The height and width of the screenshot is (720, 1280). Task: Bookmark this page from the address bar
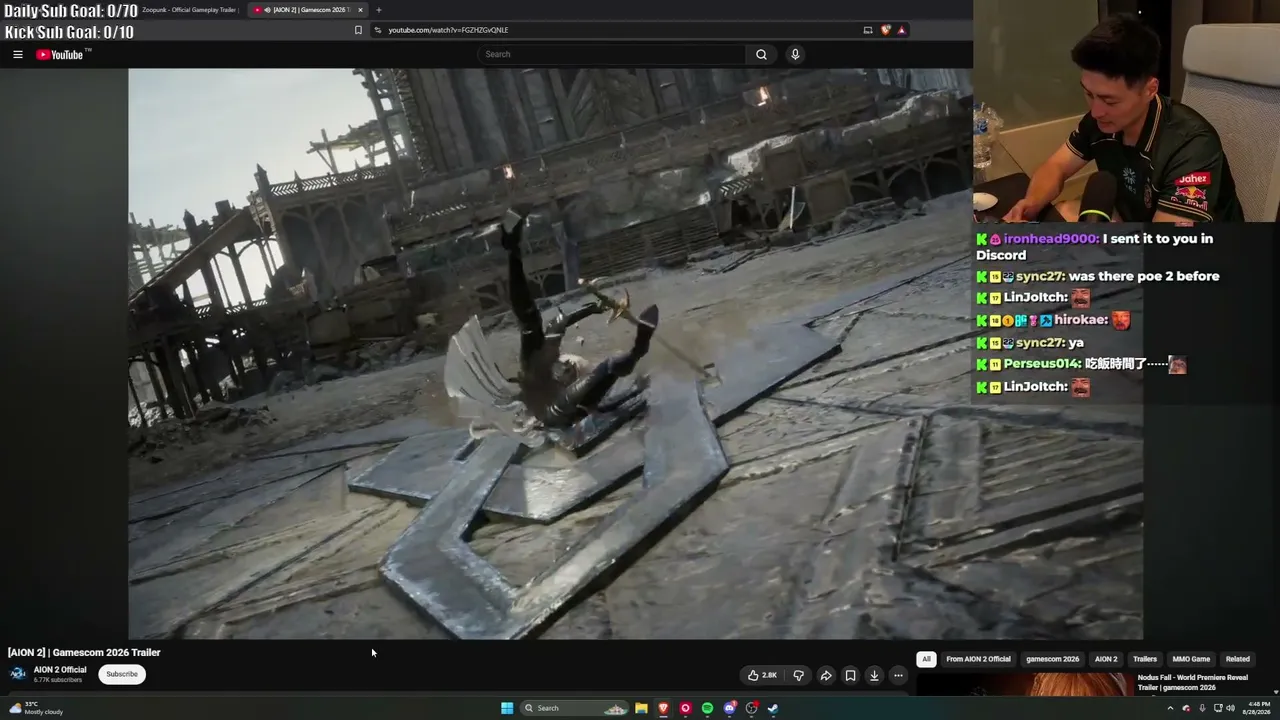358,30
